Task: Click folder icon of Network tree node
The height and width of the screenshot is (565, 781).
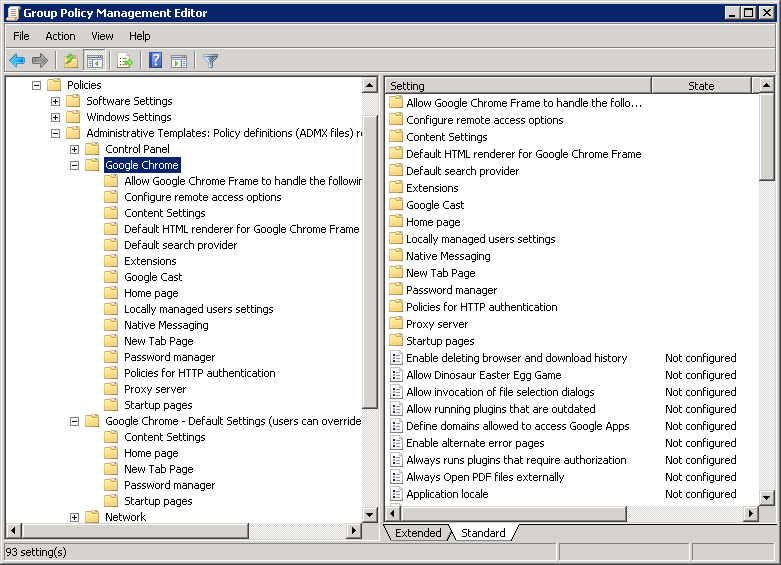Action: pyautogui.click(x=92, y=517)
